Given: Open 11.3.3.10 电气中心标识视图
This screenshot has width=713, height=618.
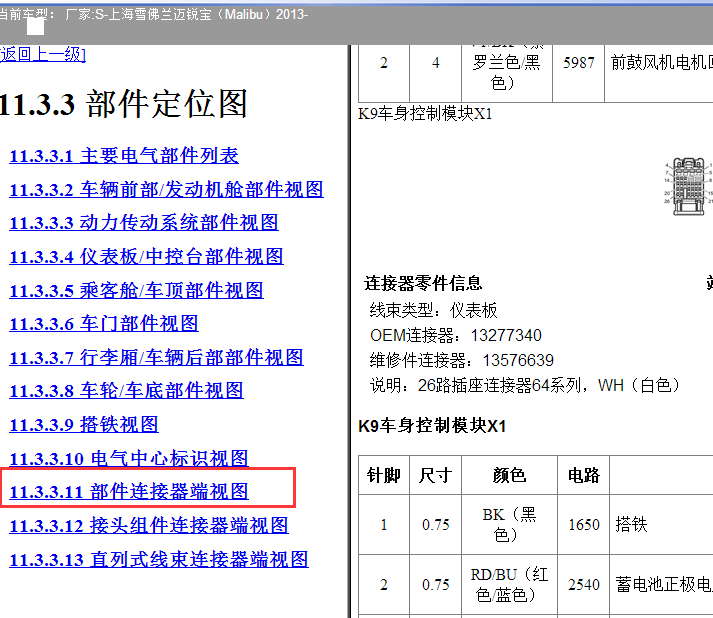Looking at the screenshot, I should coord(129,458).
